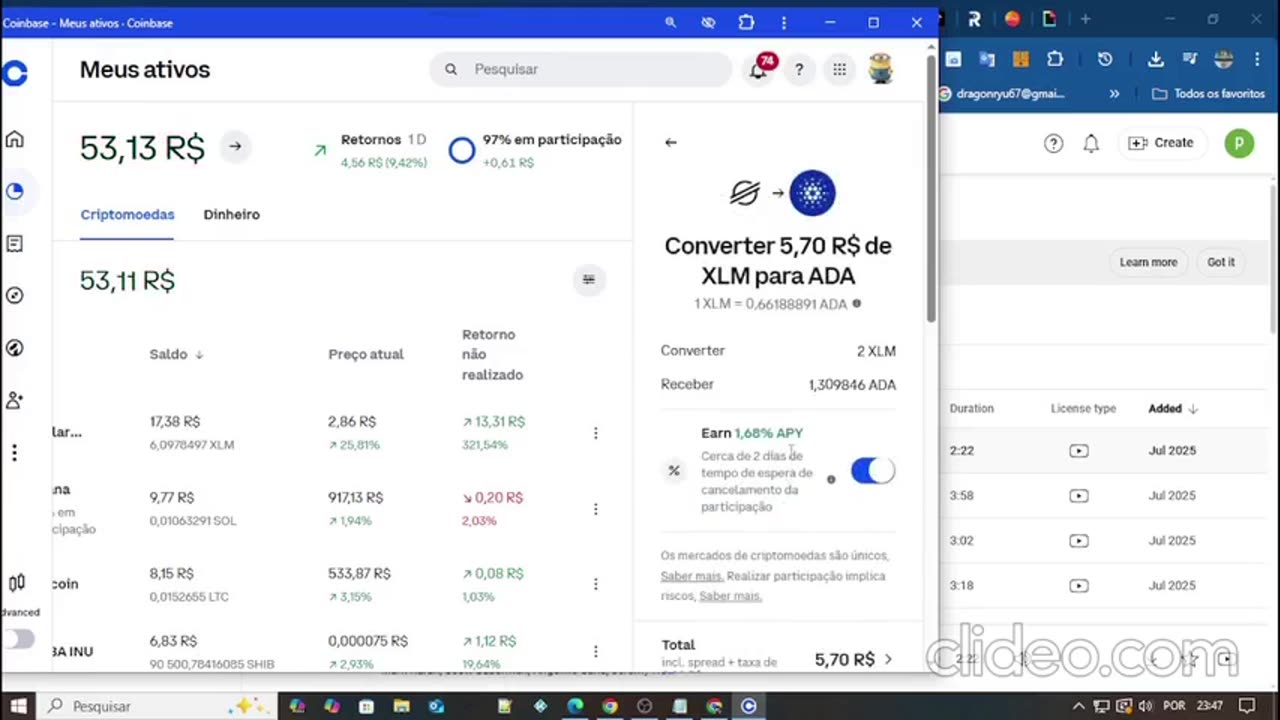Open the green P profile avatar in background window
Viewport: 1280px width, 720px height.
(x=1239, y=143)
